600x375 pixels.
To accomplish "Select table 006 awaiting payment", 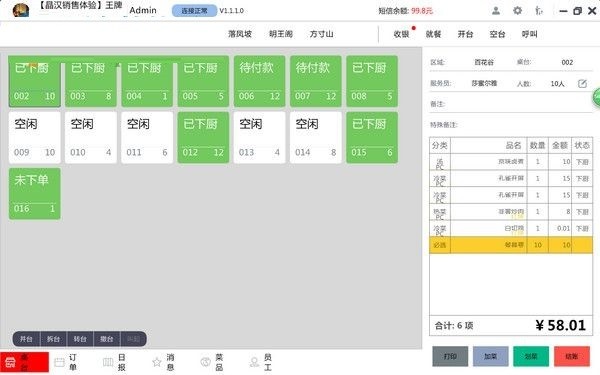I will (259, 82).
